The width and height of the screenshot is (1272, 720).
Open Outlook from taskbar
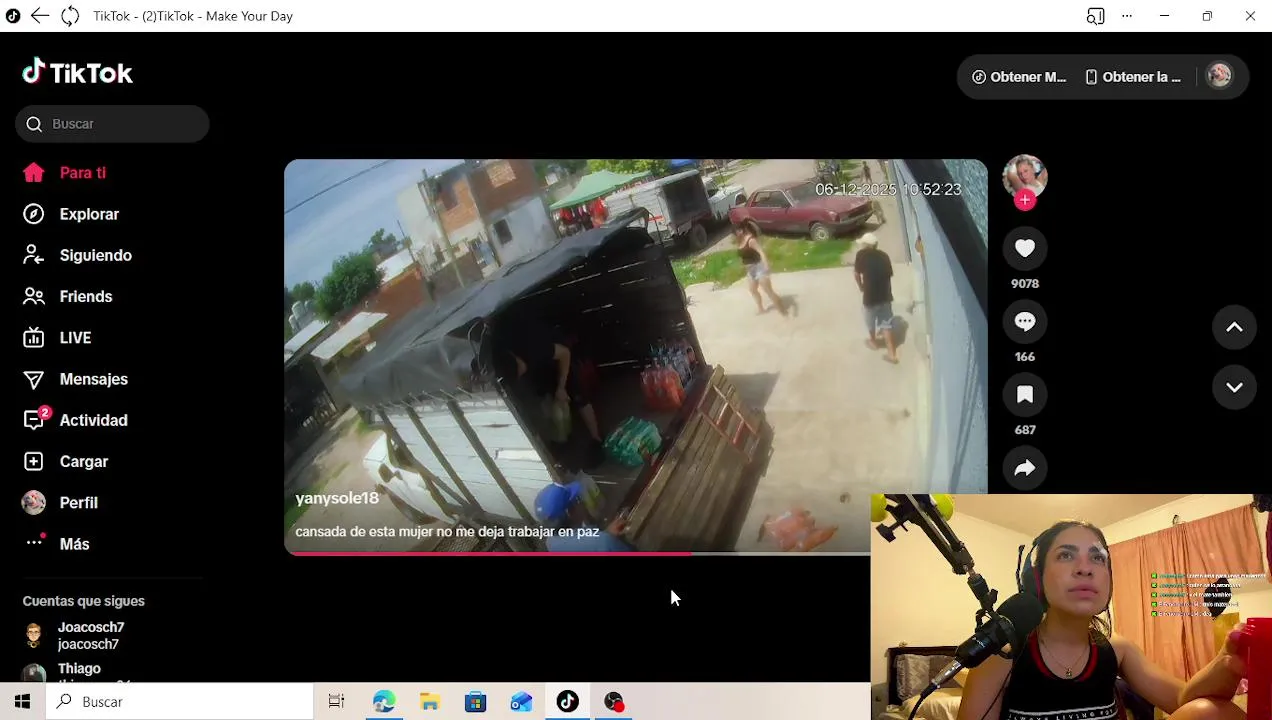click(x=521, y=702)
